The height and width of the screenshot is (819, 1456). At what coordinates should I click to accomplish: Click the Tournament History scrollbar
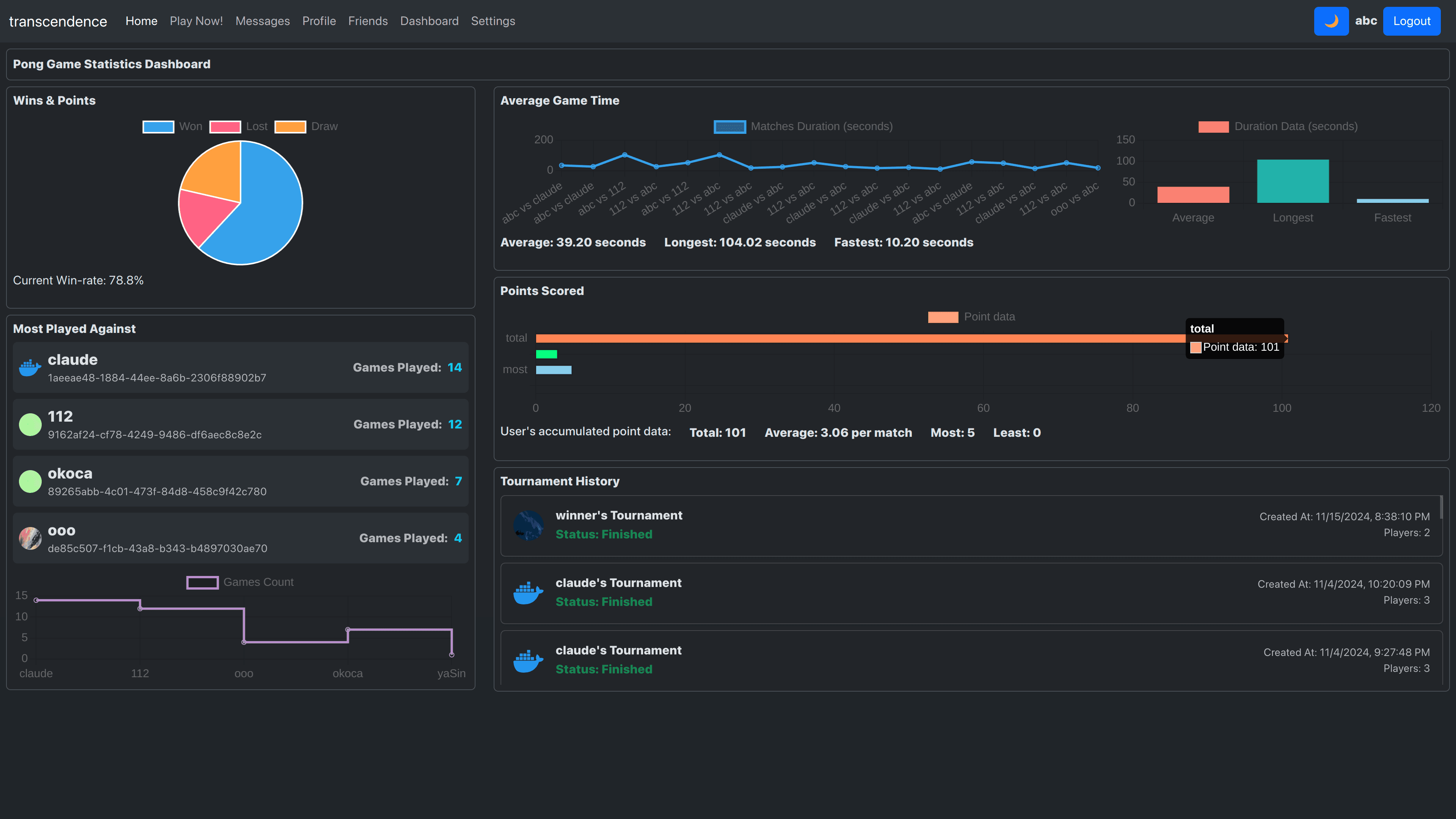point(1441,507)
